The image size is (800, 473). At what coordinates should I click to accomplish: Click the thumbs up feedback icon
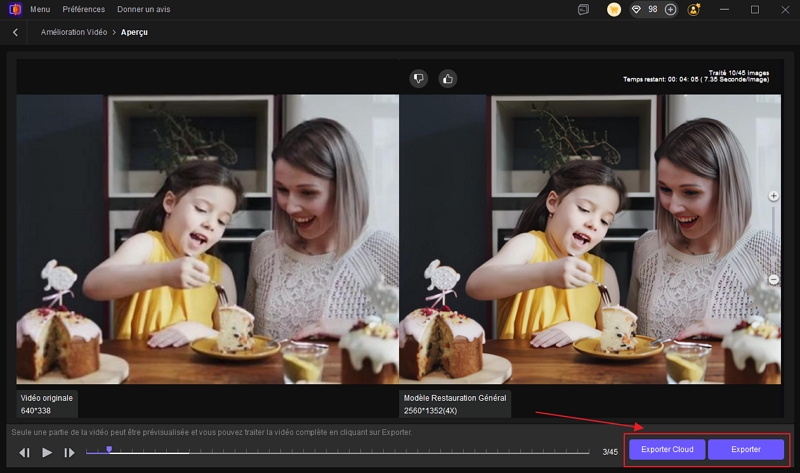click(x=447, y=78)
